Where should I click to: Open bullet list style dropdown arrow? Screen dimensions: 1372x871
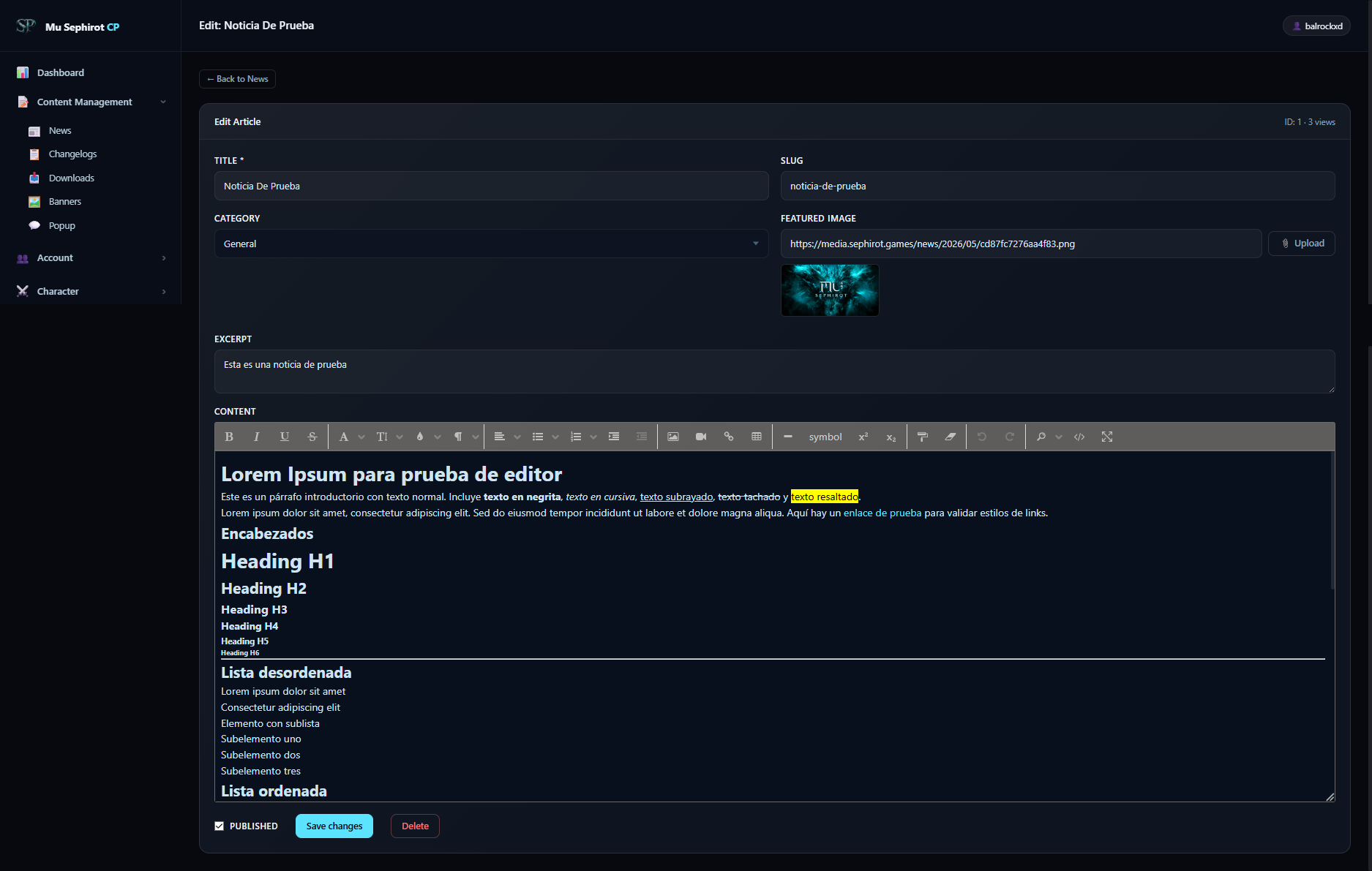[555, 437]
